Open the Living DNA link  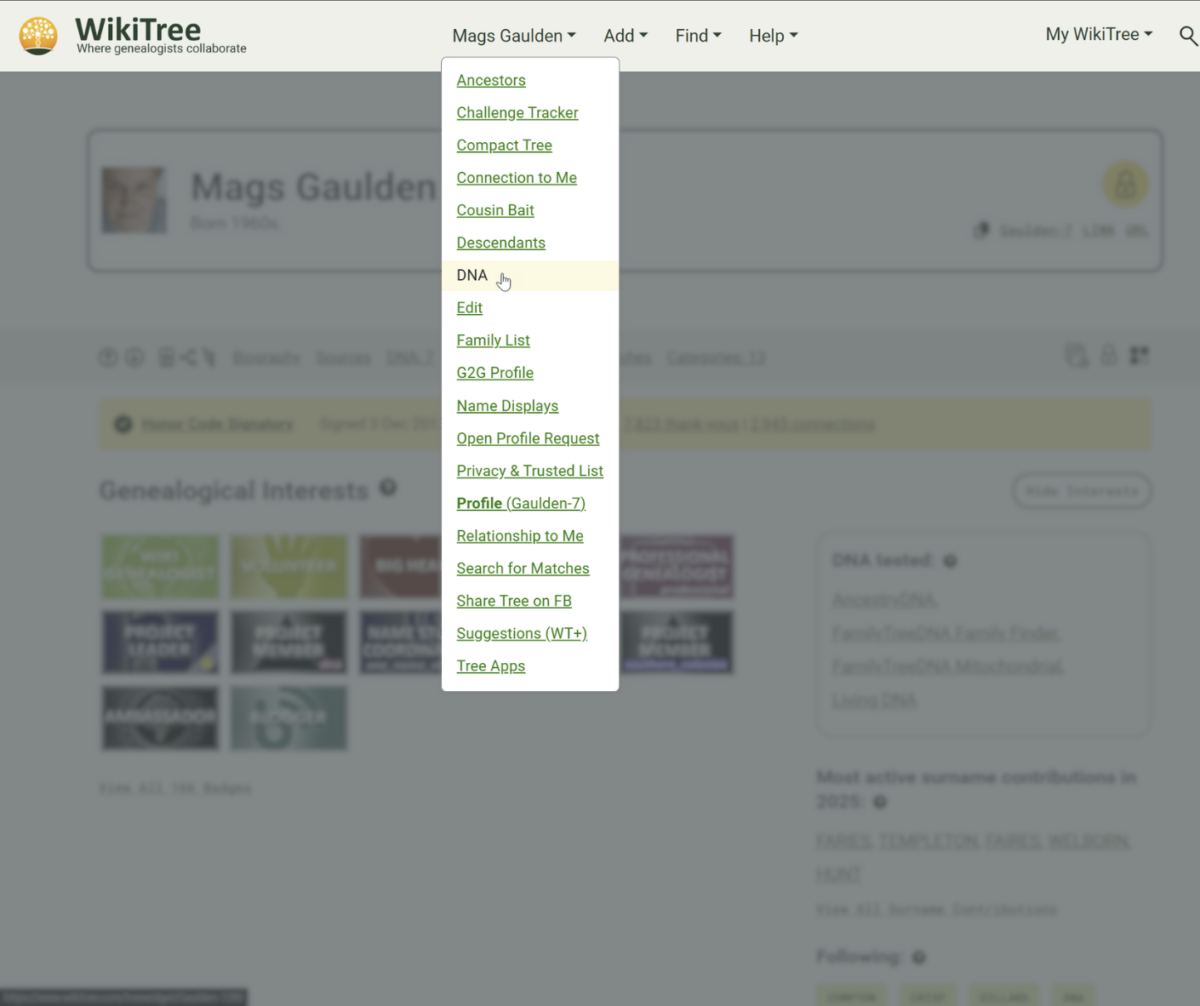click(x=874, y=700)
